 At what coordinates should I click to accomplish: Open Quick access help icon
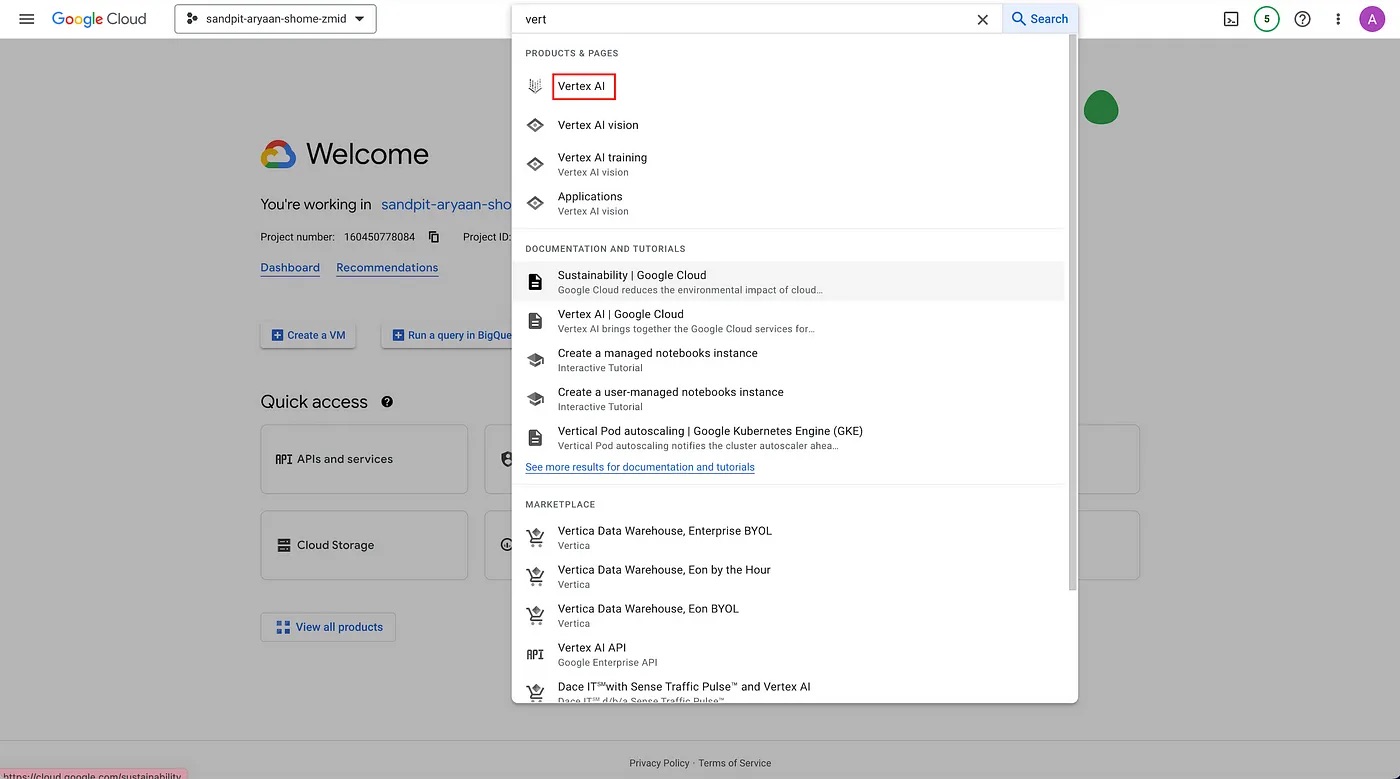(x=387, y=402)
